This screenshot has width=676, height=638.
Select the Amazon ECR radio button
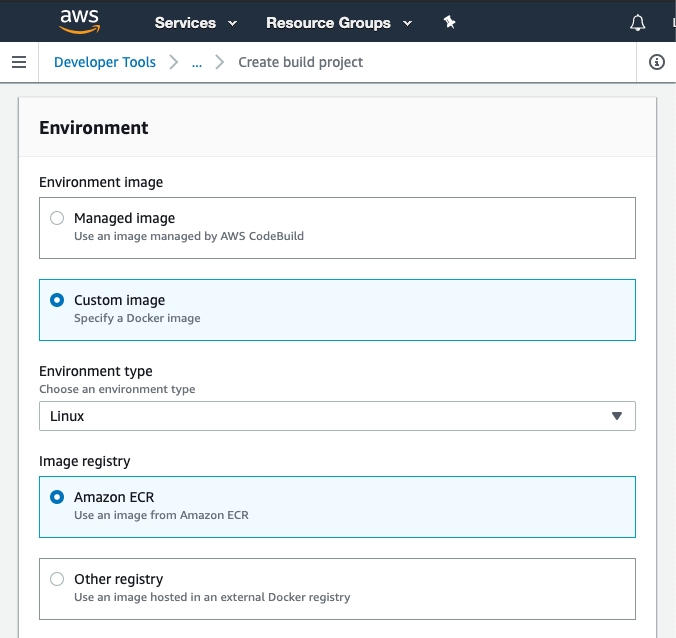[x=57, y=497]
